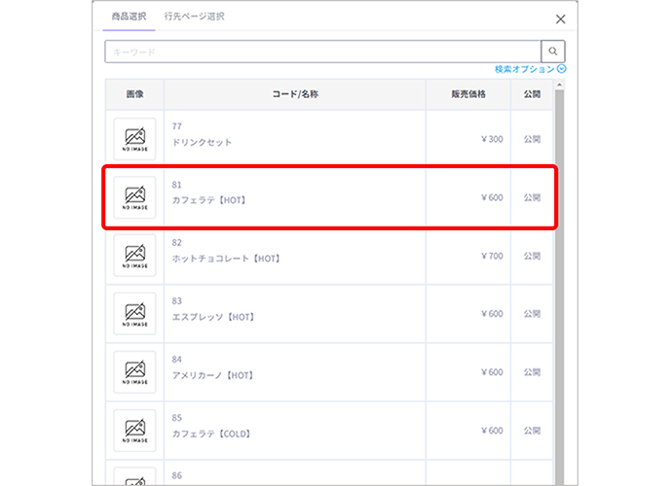670x486 pixels.
Task: Select product 77 ドリンクセット name
Action: click(202, 142)
